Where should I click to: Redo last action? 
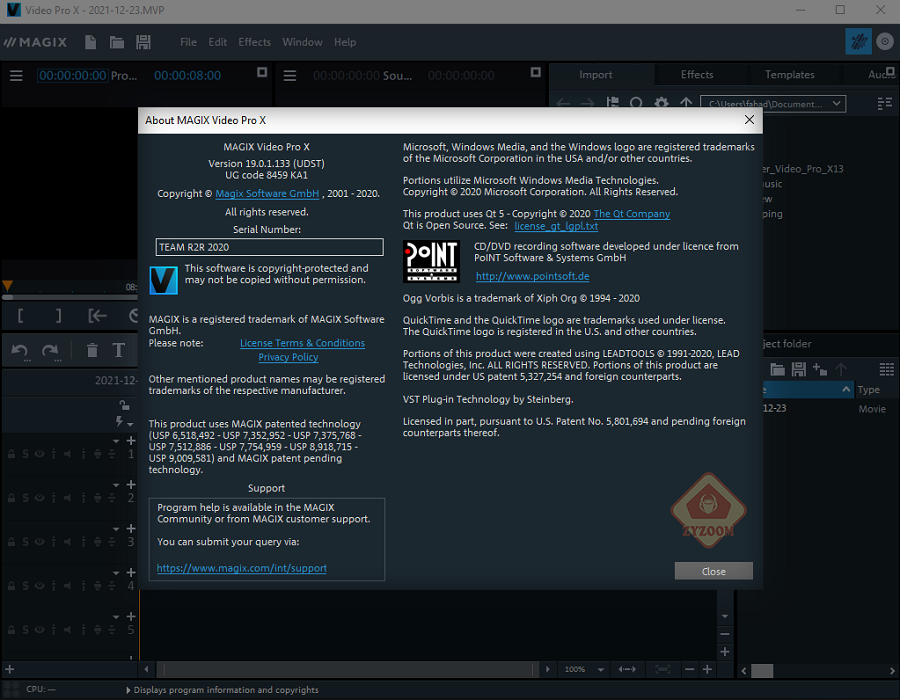click(x=51, y=351)
